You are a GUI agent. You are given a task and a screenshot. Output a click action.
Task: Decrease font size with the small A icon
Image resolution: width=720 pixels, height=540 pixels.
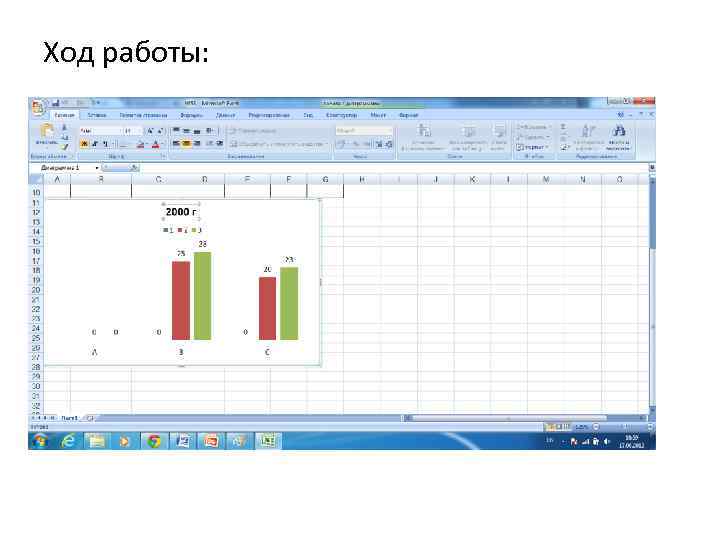coord(160,131)
